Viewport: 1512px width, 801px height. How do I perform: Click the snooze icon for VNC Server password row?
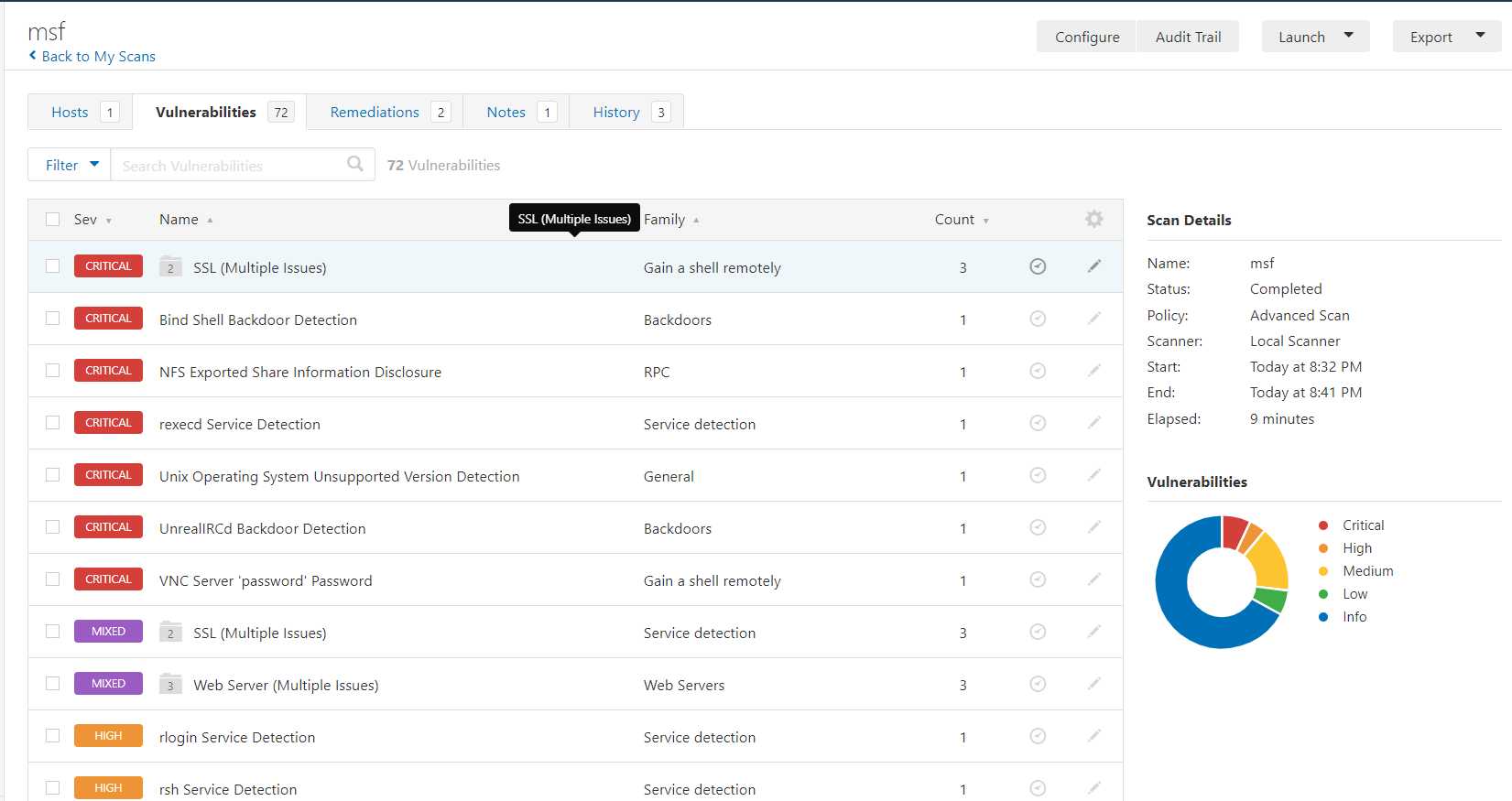[x=1038, y=579]
